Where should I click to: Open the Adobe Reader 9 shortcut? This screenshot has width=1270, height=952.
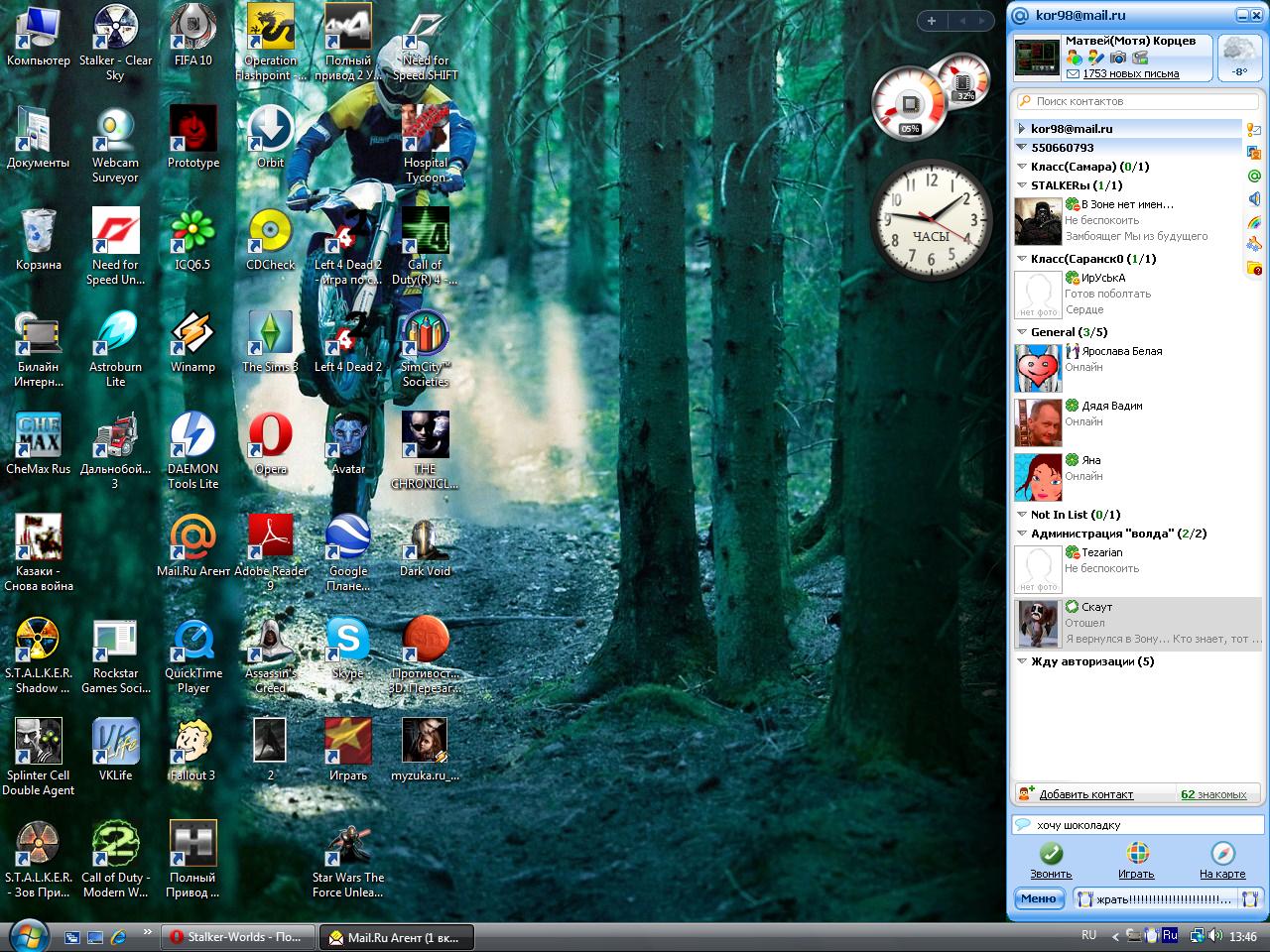(x=270, y=552)
